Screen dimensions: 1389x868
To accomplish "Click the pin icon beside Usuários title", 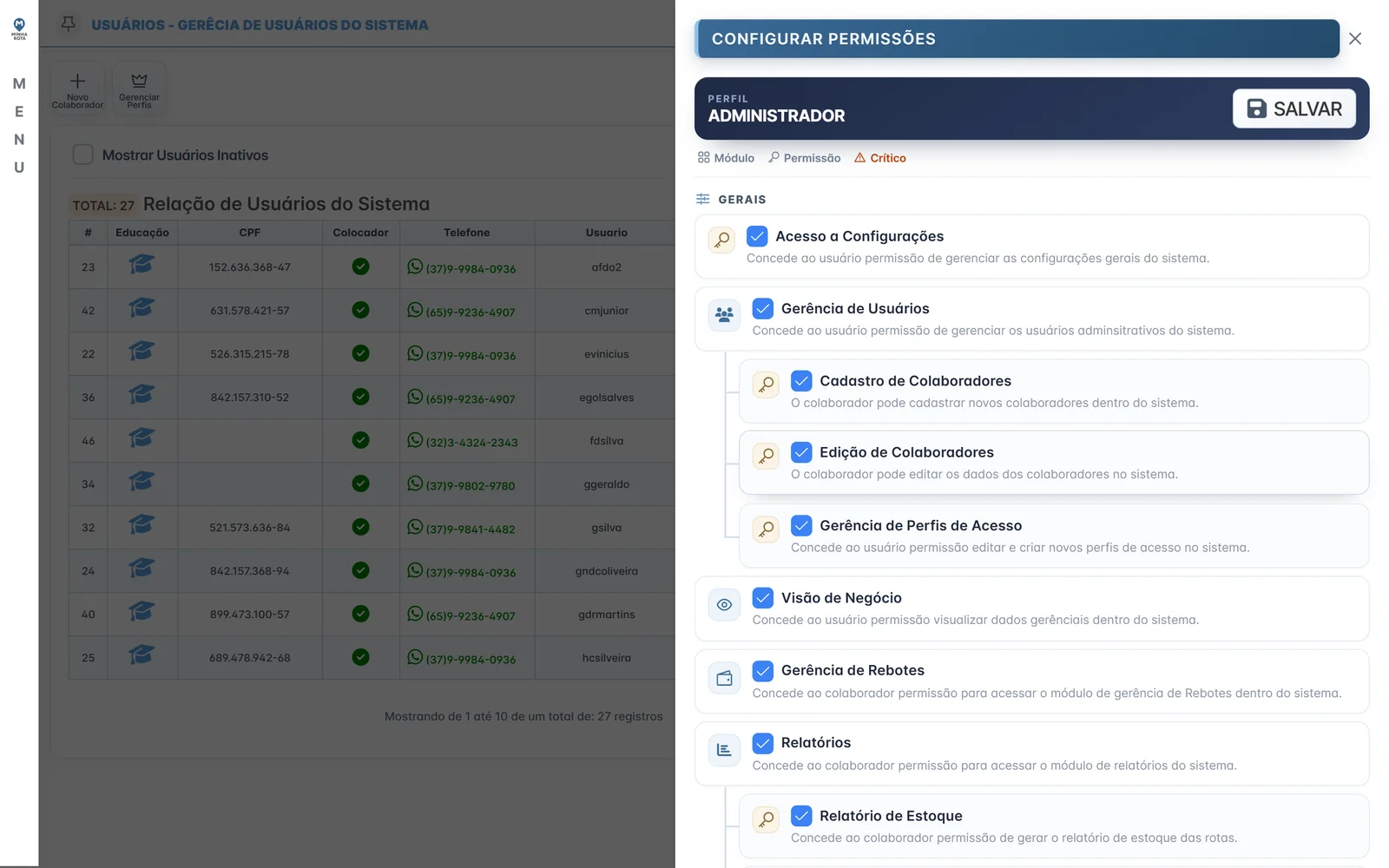I will pos(69,24).
